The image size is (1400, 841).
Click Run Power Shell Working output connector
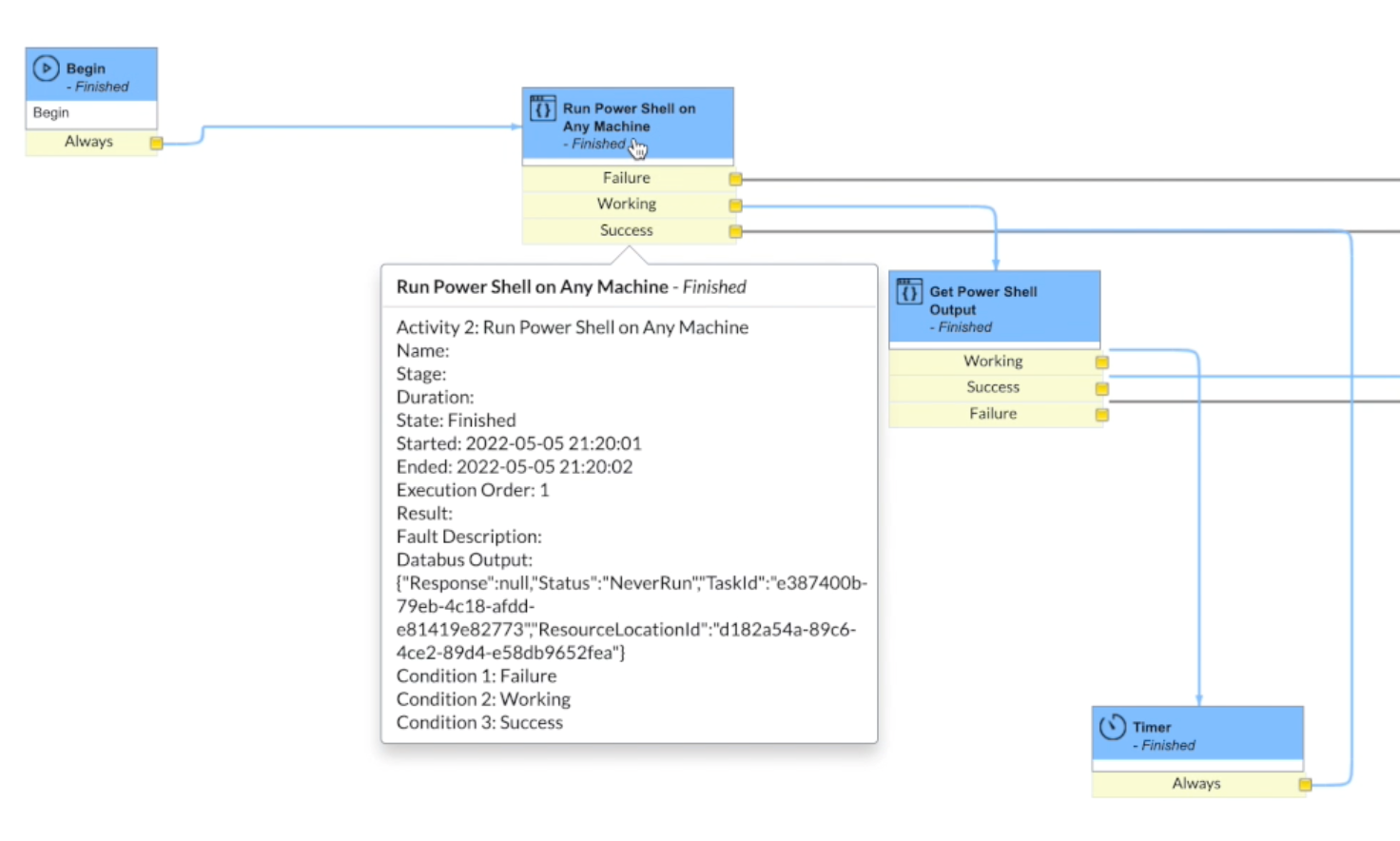click(735, 205)
